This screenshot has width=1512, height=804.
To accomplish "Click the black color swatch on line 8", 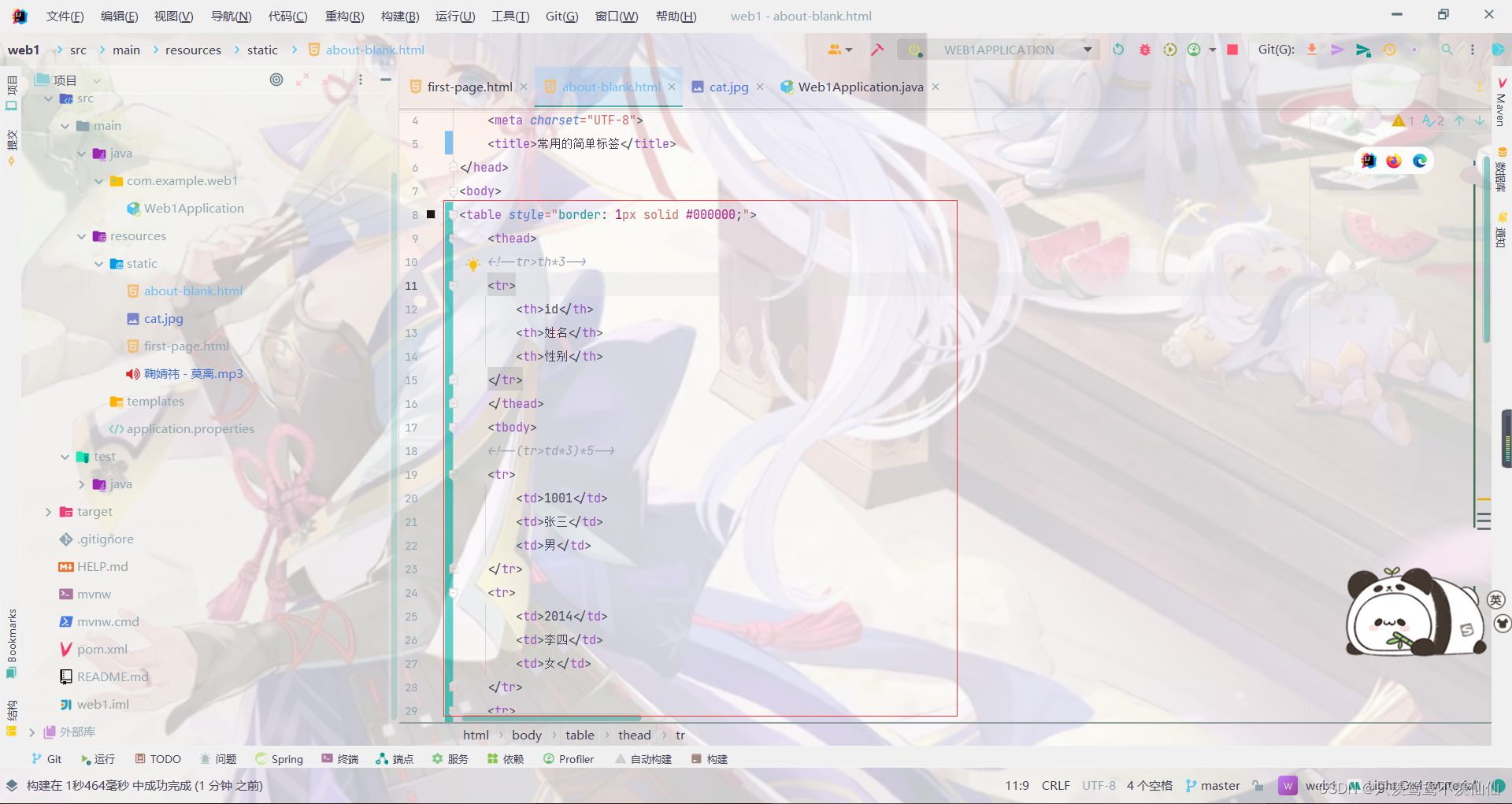I will (431, 214).
